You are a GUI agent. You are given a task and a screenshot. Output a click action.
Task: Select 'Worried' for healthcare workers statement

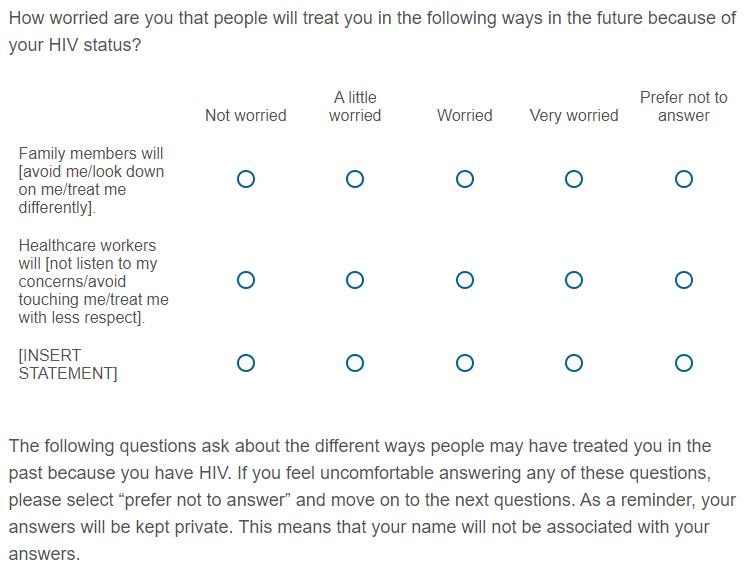[x=464, y=281]
